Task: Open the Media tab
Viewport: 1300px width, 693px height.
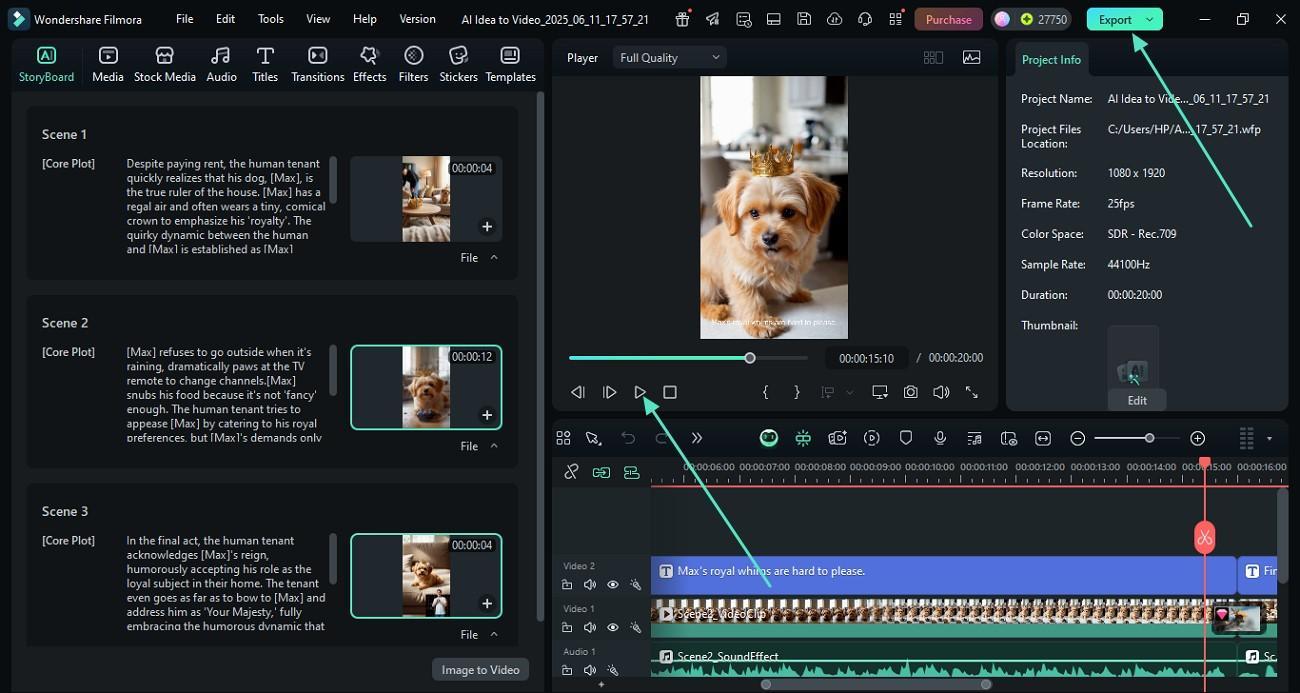Action: [x=108, y=64]
